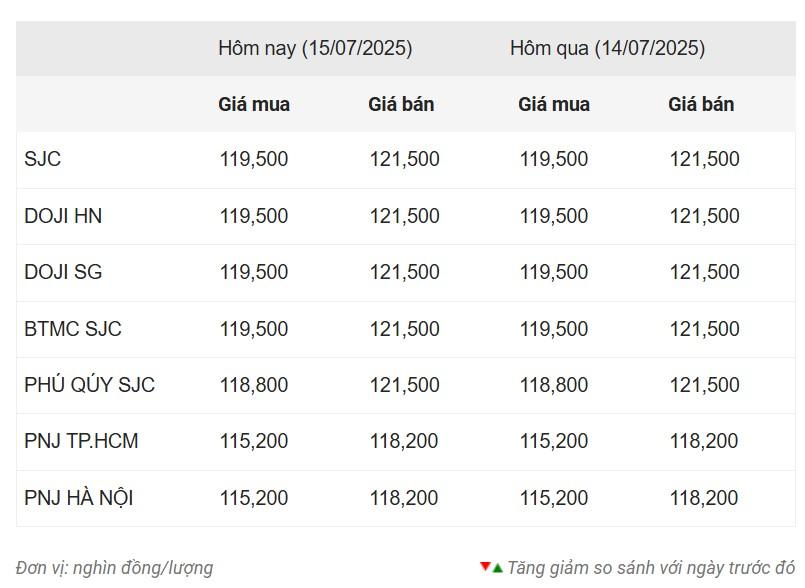This screenshot has width=805, height=588.
Task: Select the Hôm qua (14/07/2025) column header
Action: pos(607,48)
